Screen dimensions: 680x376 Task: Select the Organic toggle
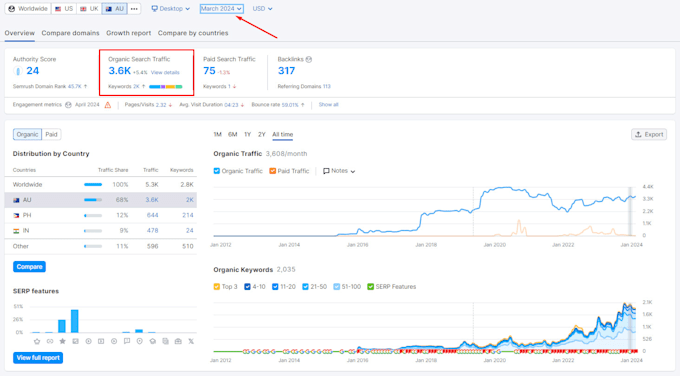coord(27,134)
